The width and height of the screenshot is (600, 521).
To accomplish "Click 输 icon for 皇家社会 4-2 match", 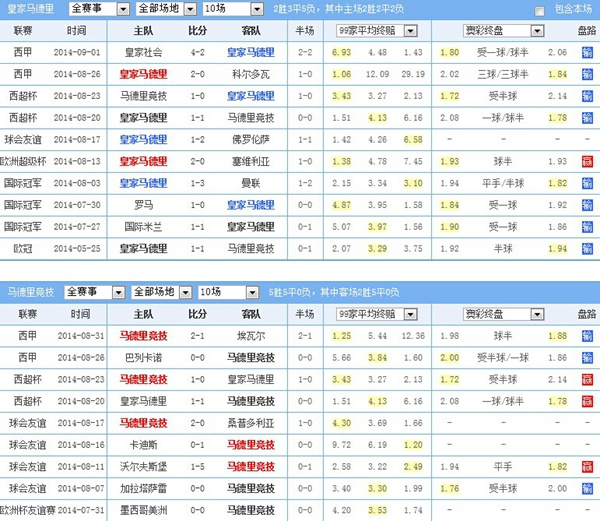I will click(x=587, y=52).
